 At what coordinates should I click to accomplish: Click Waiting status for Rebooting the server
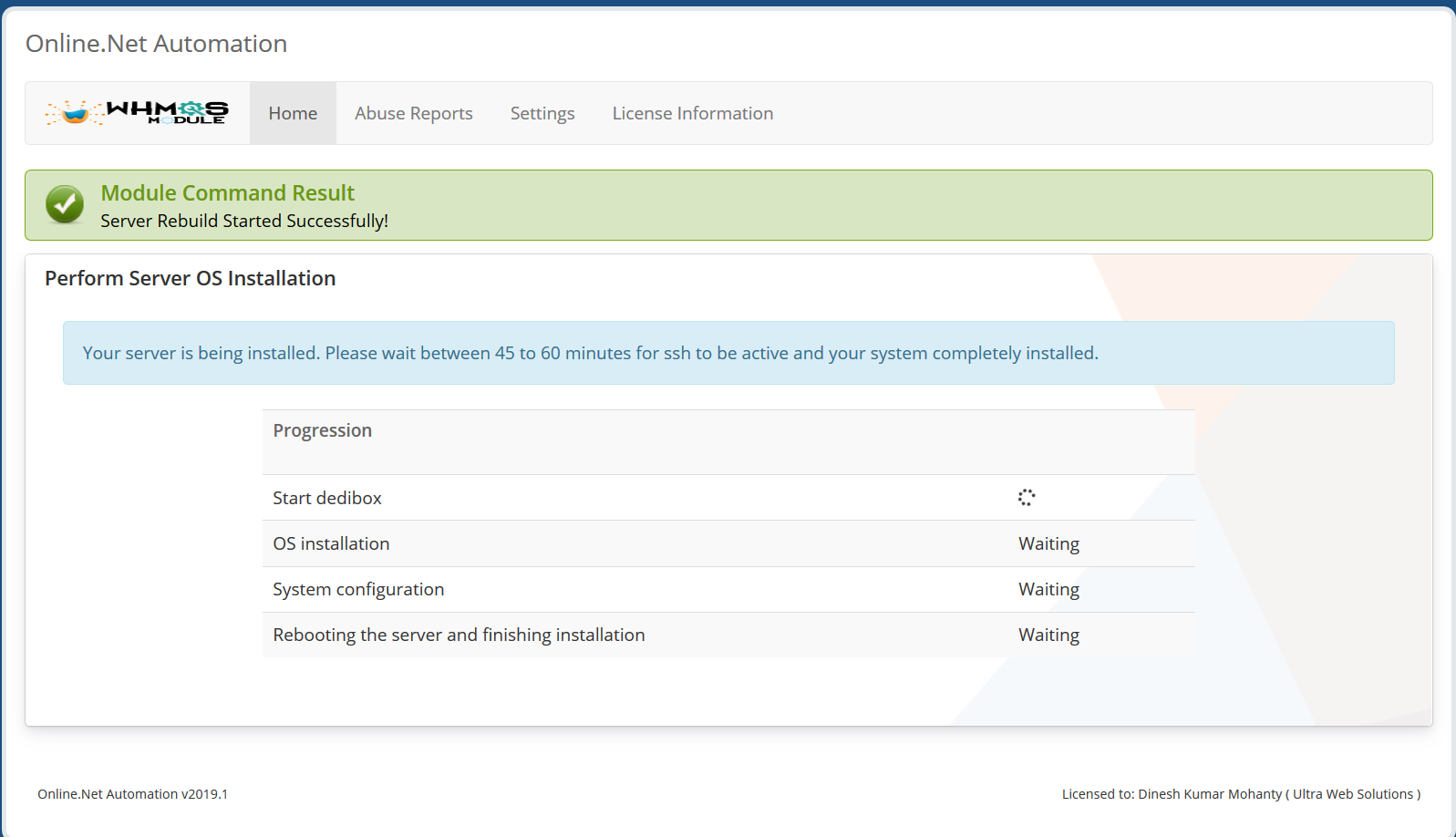(1048, 635)
